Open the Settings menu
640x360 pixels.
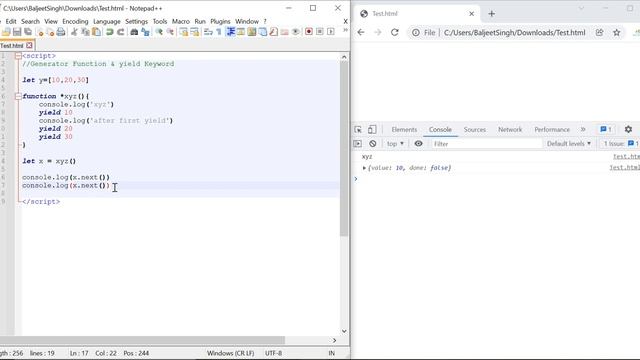tap(136, 21)
